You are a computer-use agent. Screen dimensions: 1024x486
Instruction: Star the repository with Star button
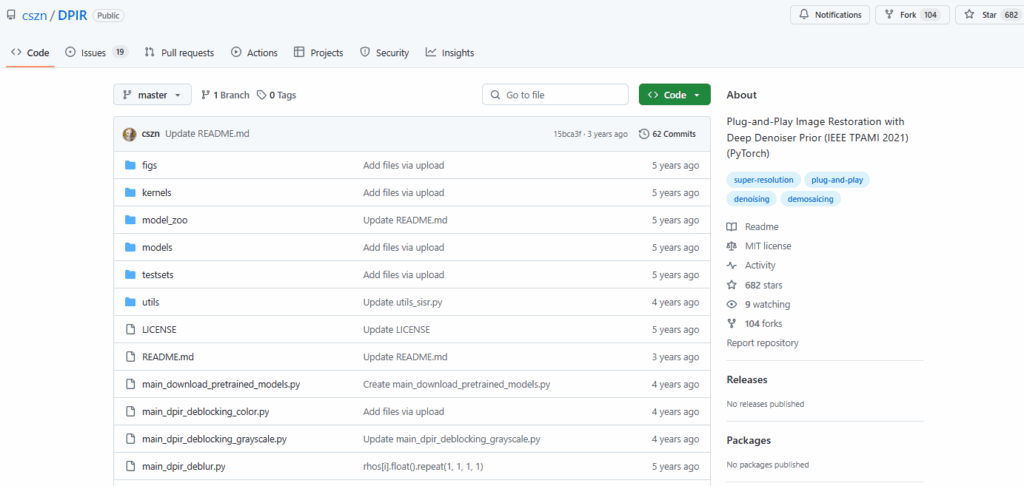tap(989, 15)
